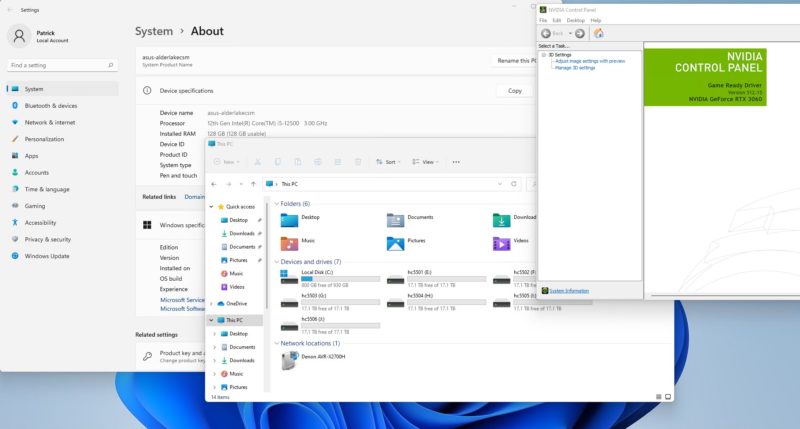The image size is (800, 429).
Task: Collapse the Folders (6) group
Action: [277, 204]
